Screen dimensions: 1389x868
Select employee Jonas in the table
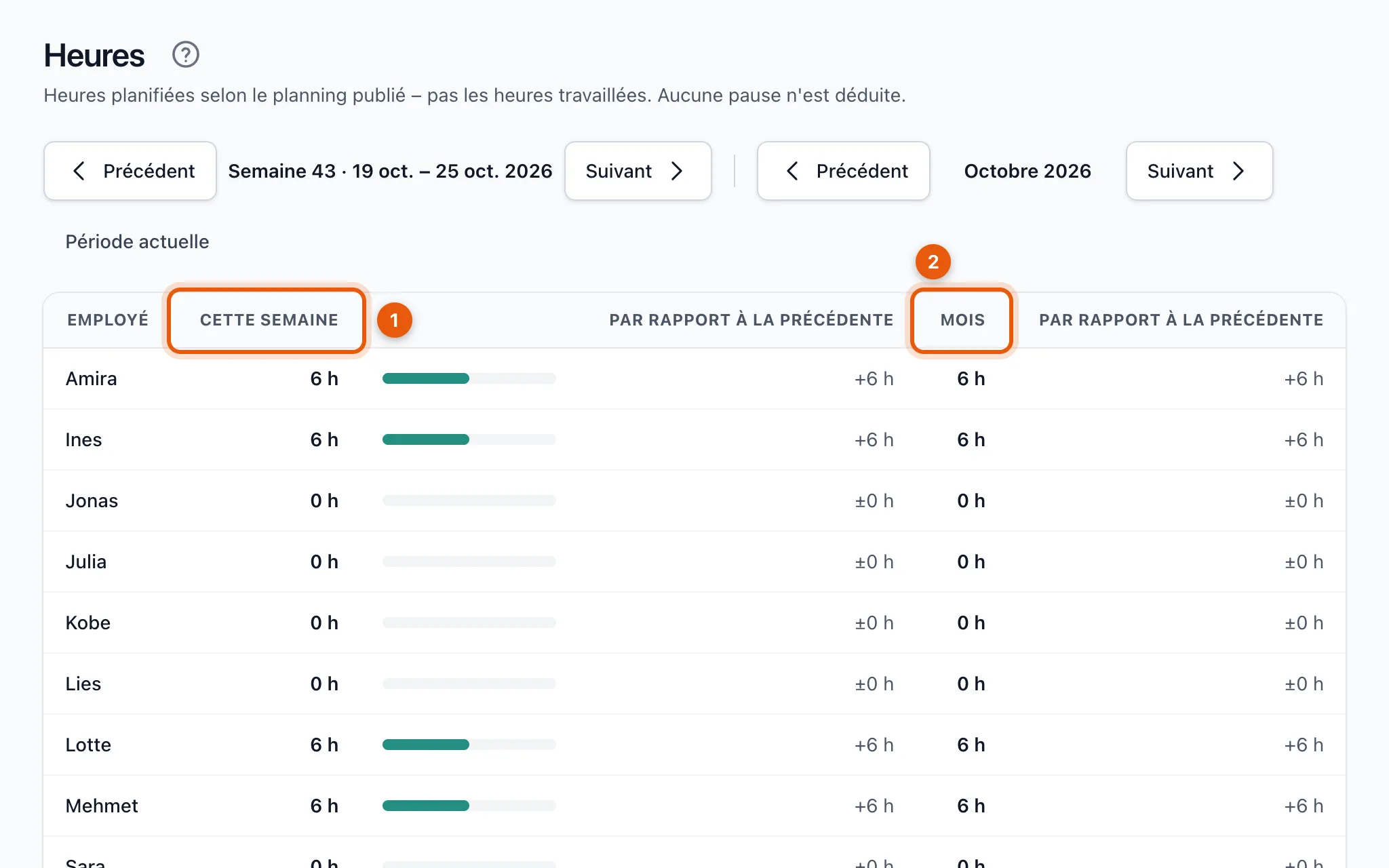click(92, 500)
